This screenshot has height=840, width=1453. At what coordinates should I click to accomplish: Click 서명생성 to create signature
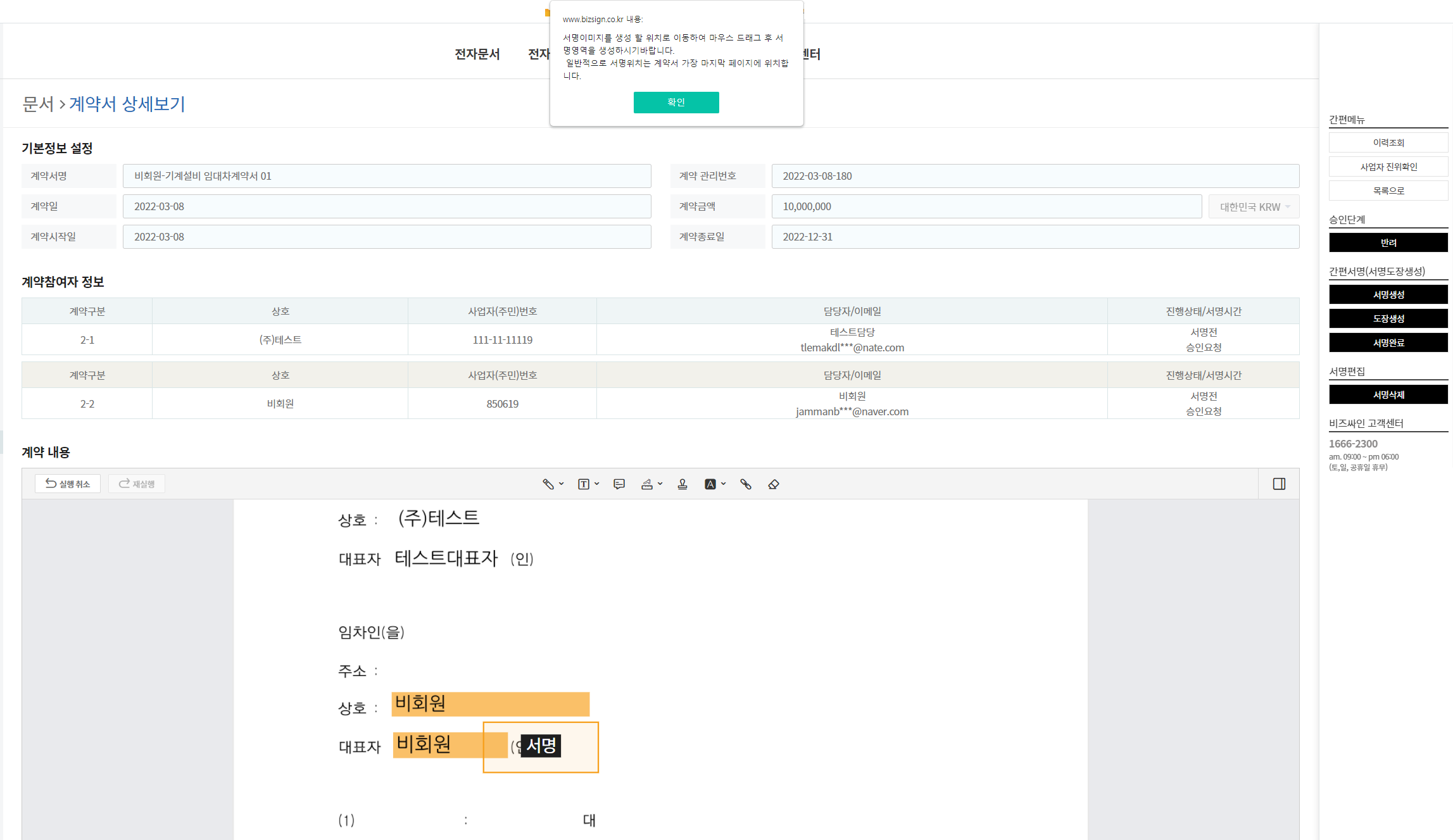(x=1388, y=295)
